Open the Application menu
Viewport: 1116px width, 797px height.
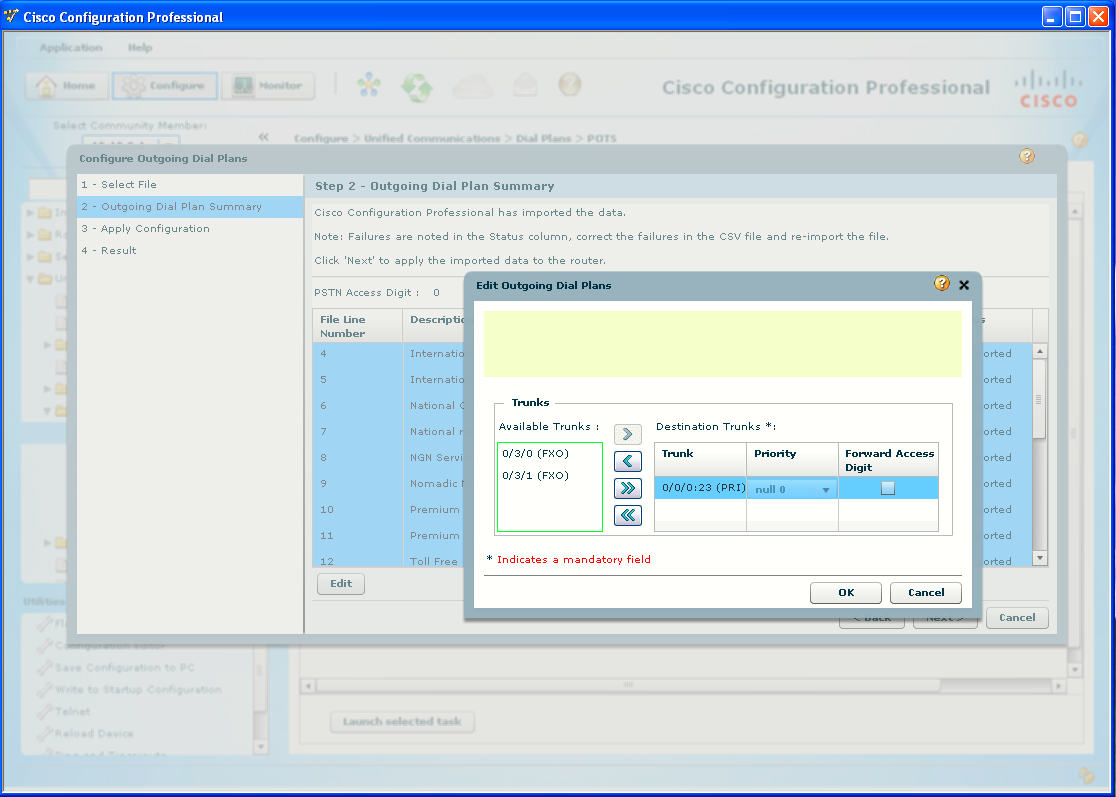[71, 48]
